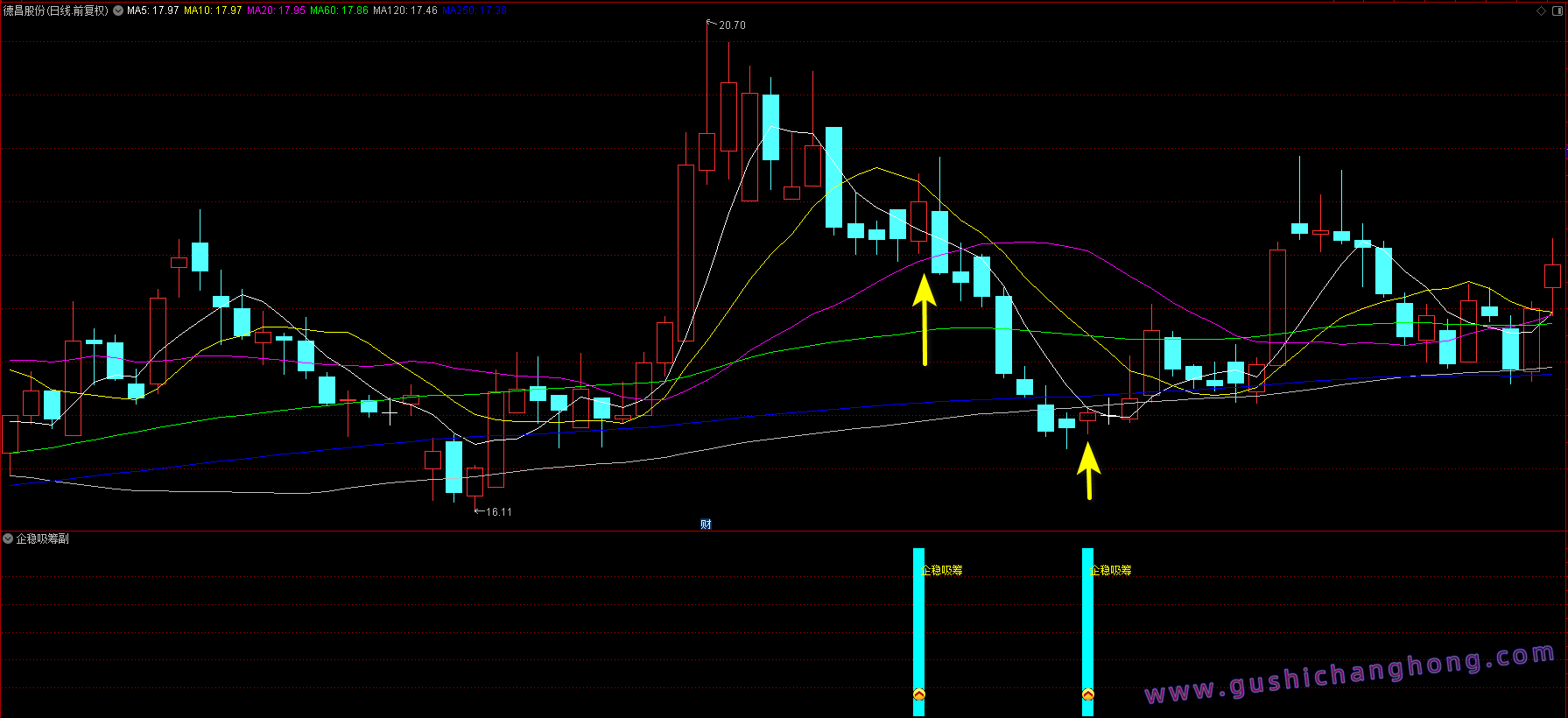Click the 企稳吸筹副 indicator name
The height and width of the screenshot is (718, 1568).
[42, 538]
